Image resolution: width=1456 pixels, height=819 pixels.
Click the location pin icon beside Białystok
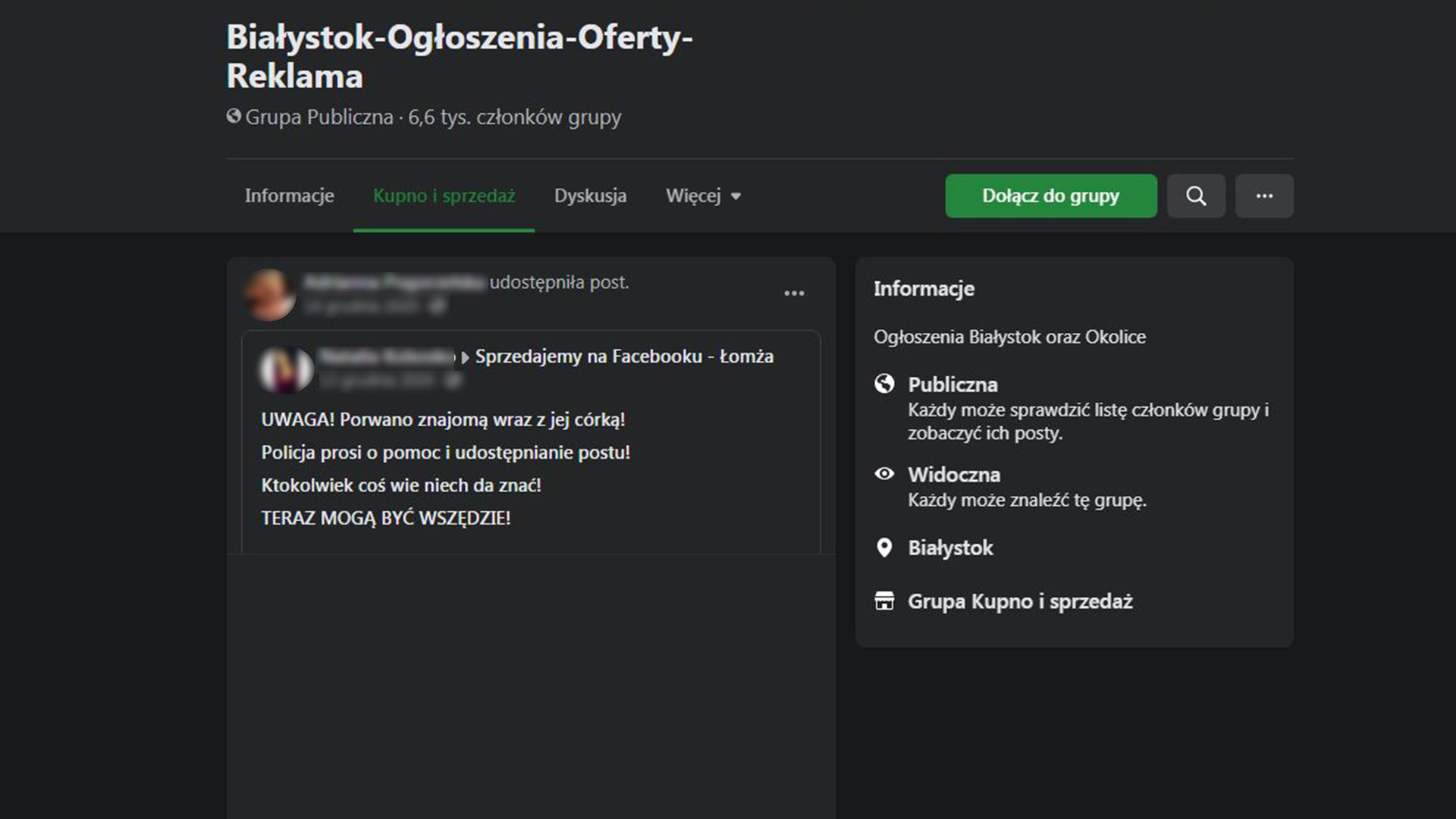click(x=884, y=548)
